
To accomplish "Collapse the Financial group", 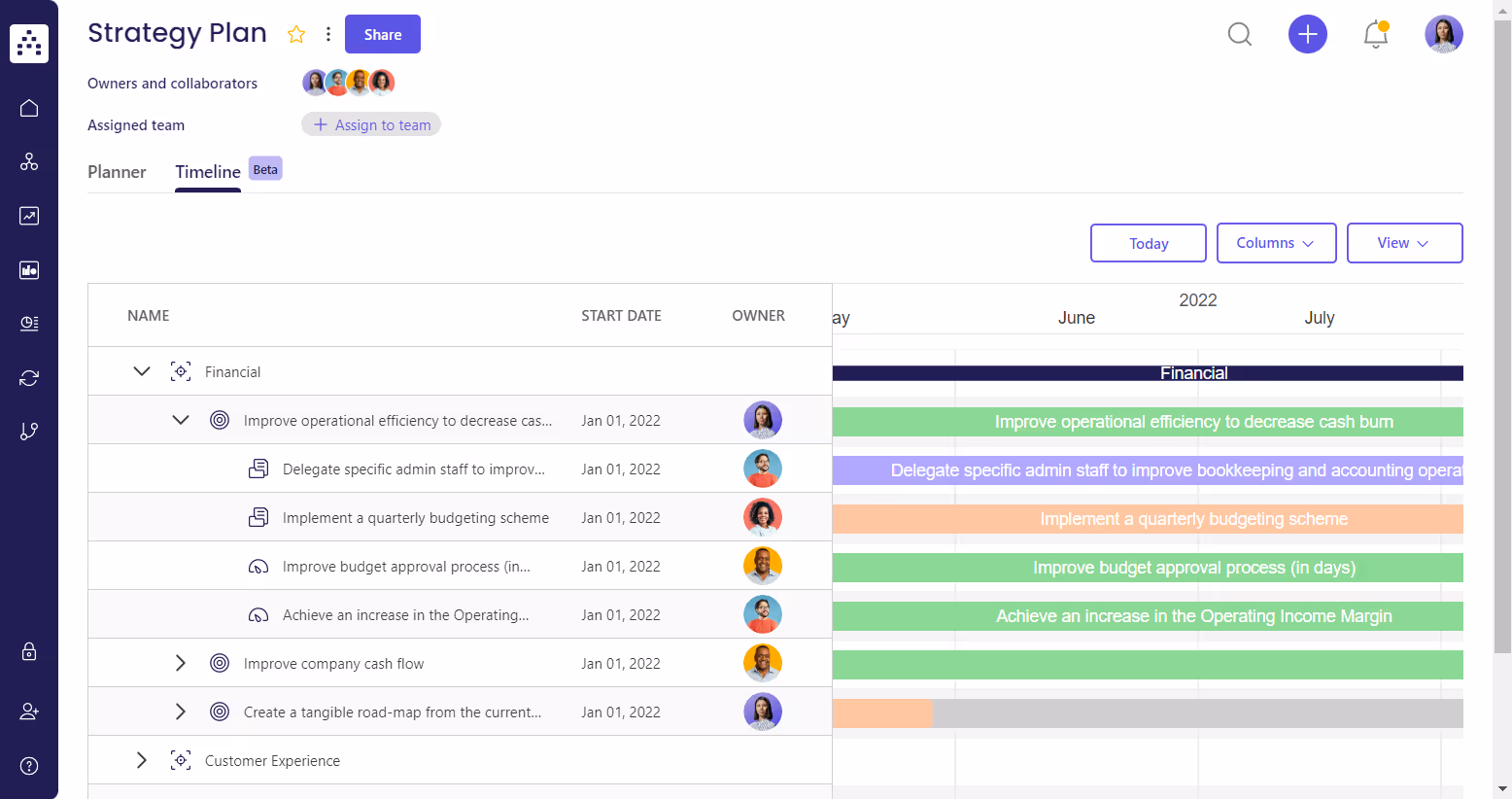I will tap(142, 370).
